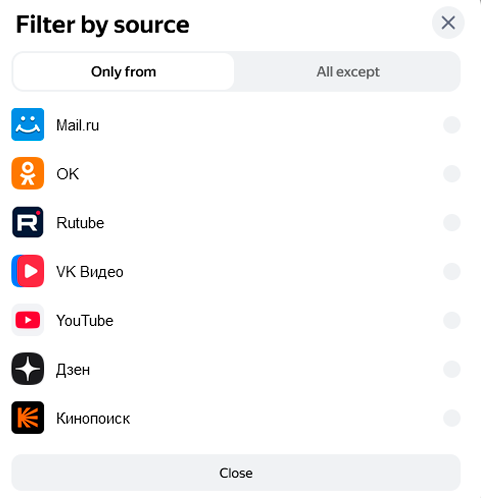Click the orange OK Odnoklassniki icon
Image resolution: width=481 pixels, height=498 pixels.
click(x=28, y=173)
